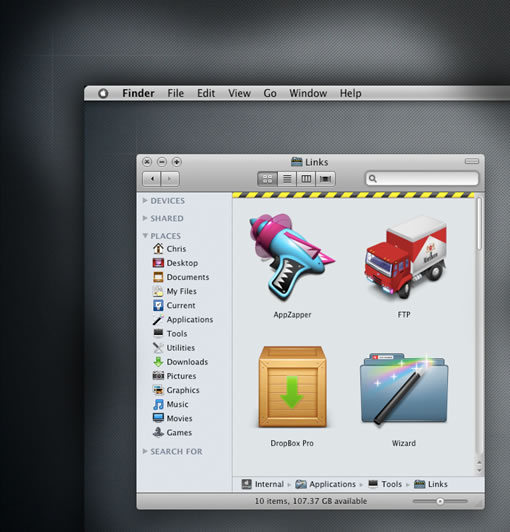Expand the SEARCH FOR section

145,451
